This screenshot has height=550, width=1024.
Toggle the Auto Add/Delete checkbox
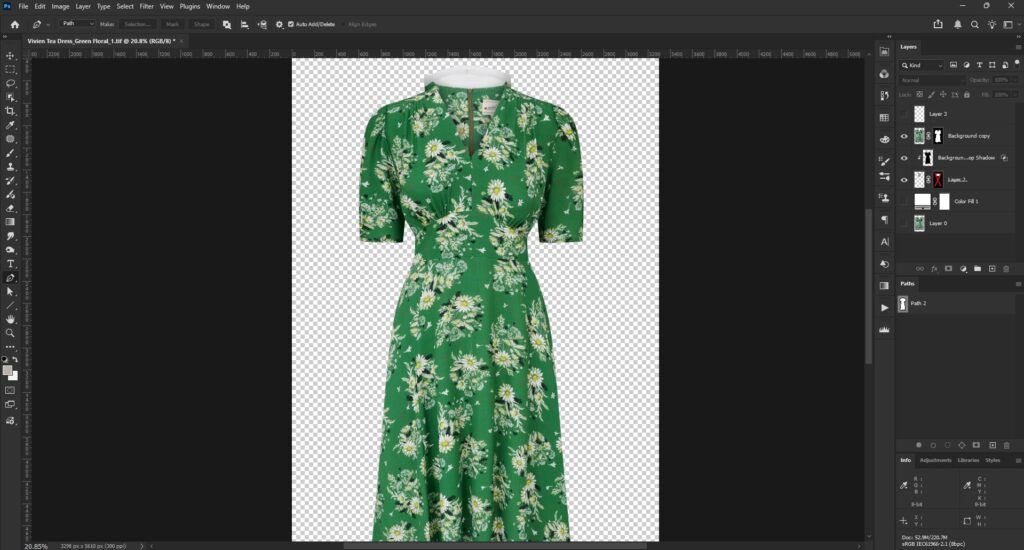coord(291,24)
